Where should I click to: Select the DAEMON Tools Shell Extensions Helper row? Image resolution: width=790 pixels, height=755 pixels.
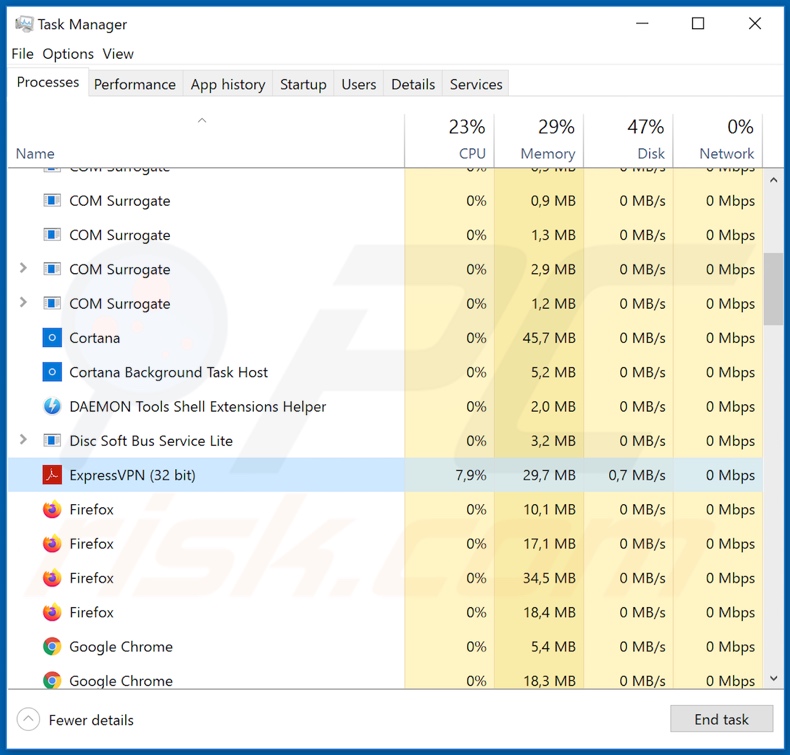pos(385,406)
